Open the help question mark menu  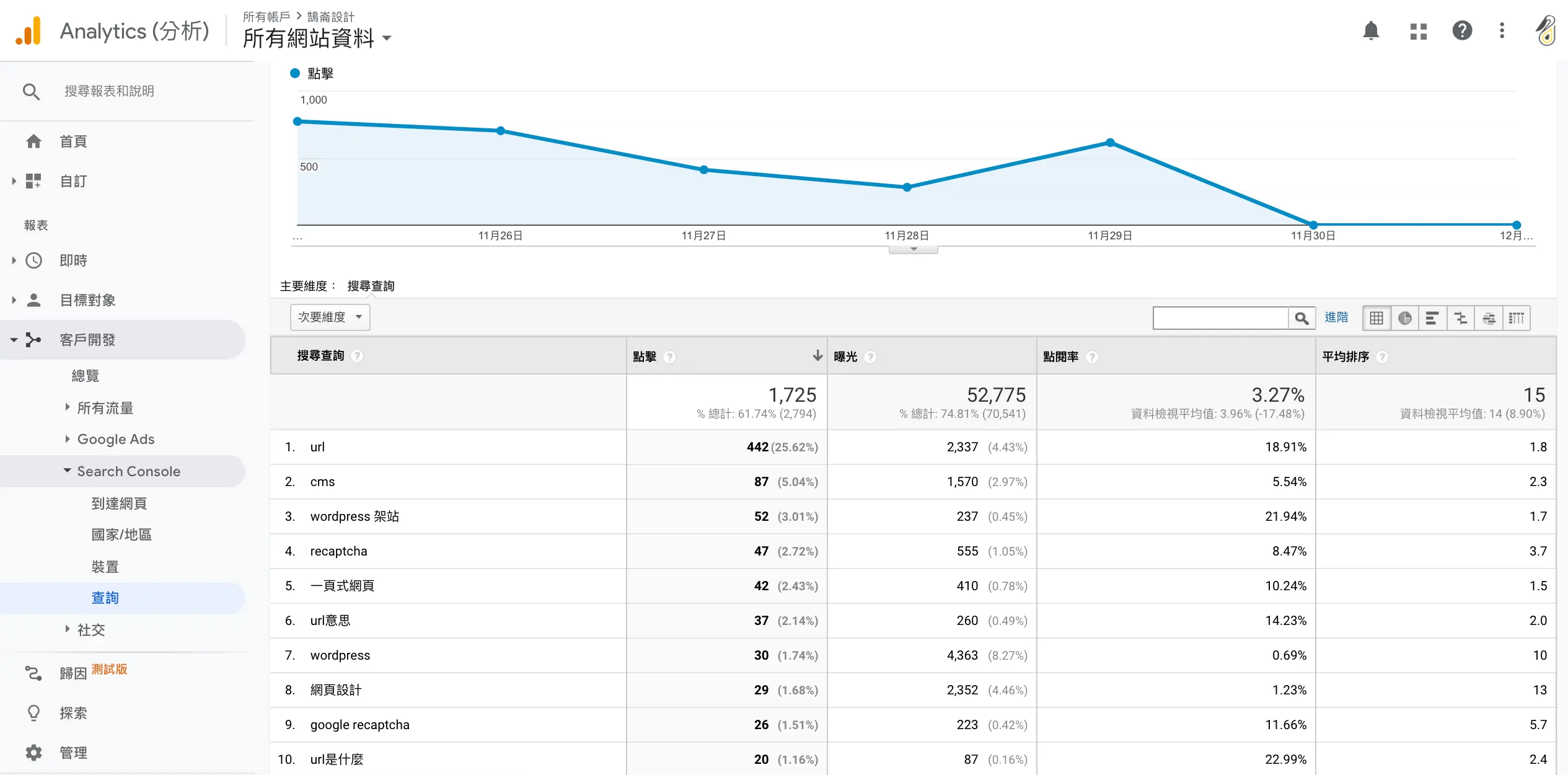[x=1462, y=31]
